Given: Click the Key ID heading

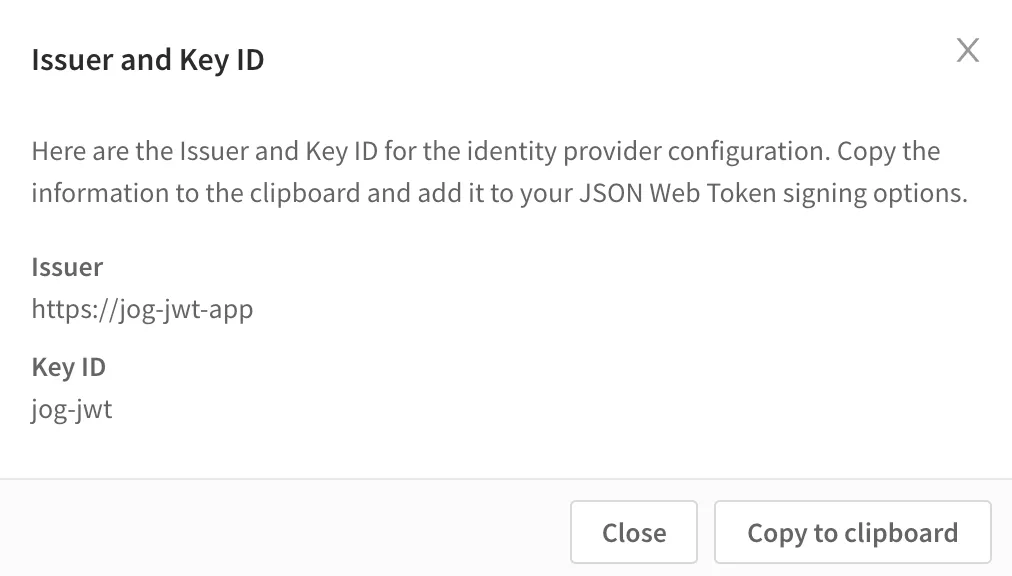Looking at the screenshot, I should click(x=68, y=366).
